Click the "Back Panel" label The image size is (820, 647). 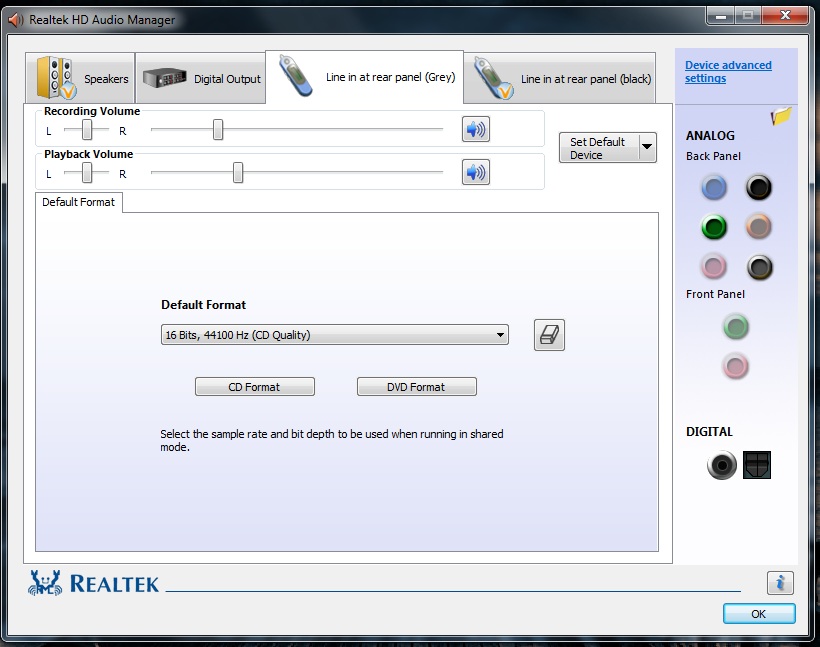(x=713, y=156)
